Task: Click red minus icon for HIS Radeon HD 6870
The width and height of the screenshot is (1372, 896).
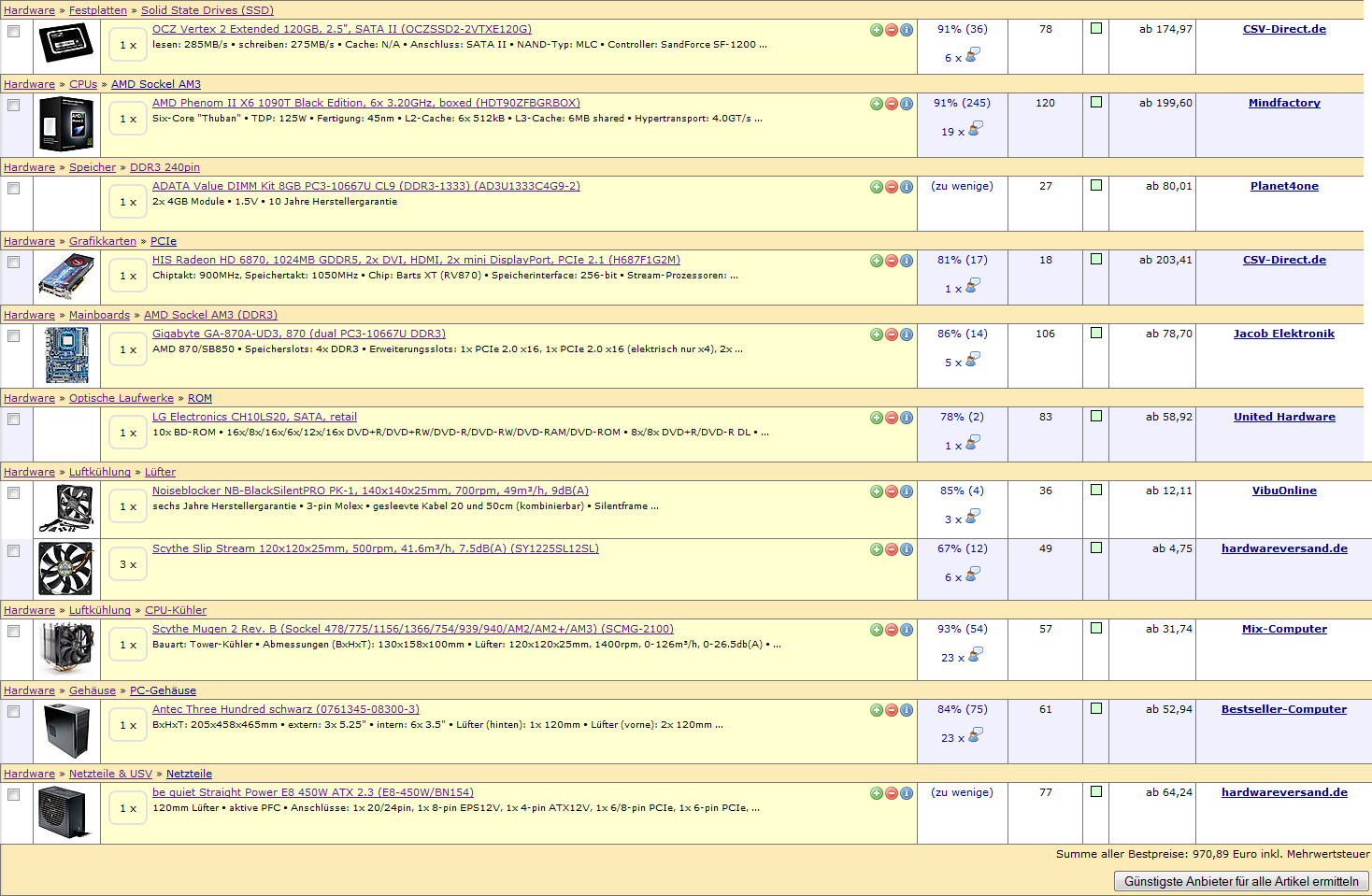Action: pos(892,261)
